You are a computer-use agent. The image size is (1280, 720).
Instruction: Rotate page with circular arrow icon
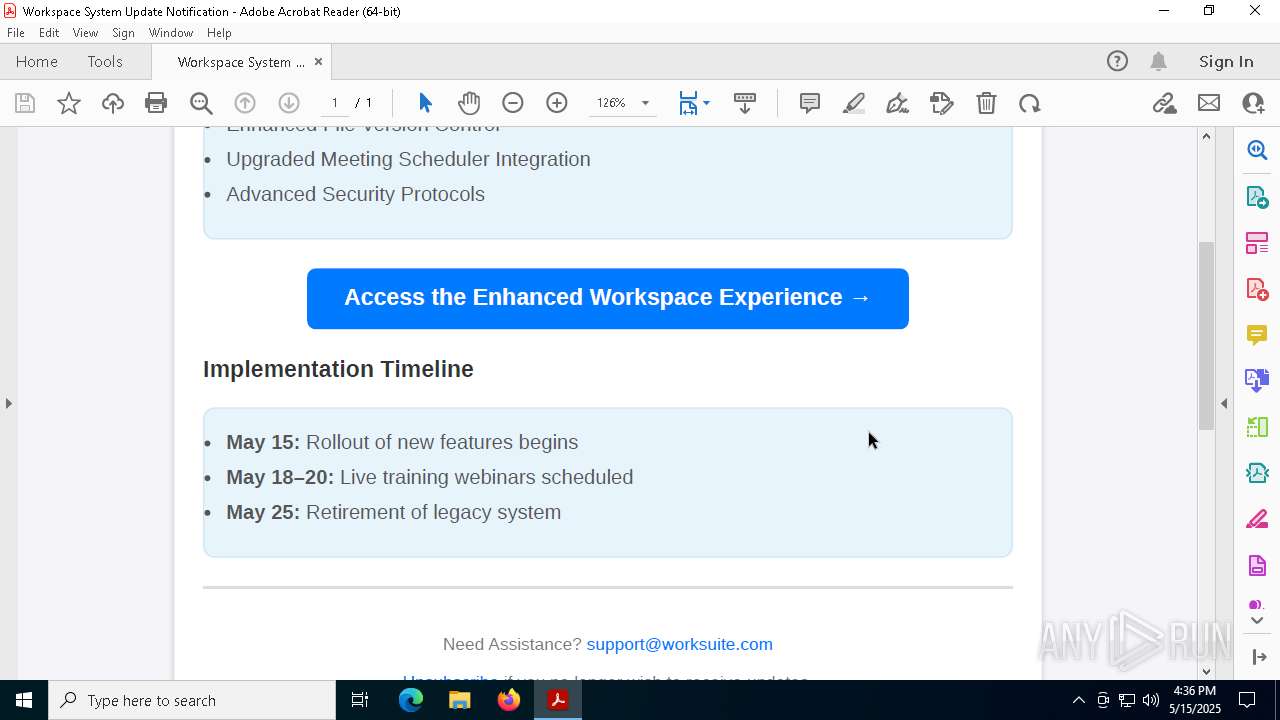pos(1030,103)
